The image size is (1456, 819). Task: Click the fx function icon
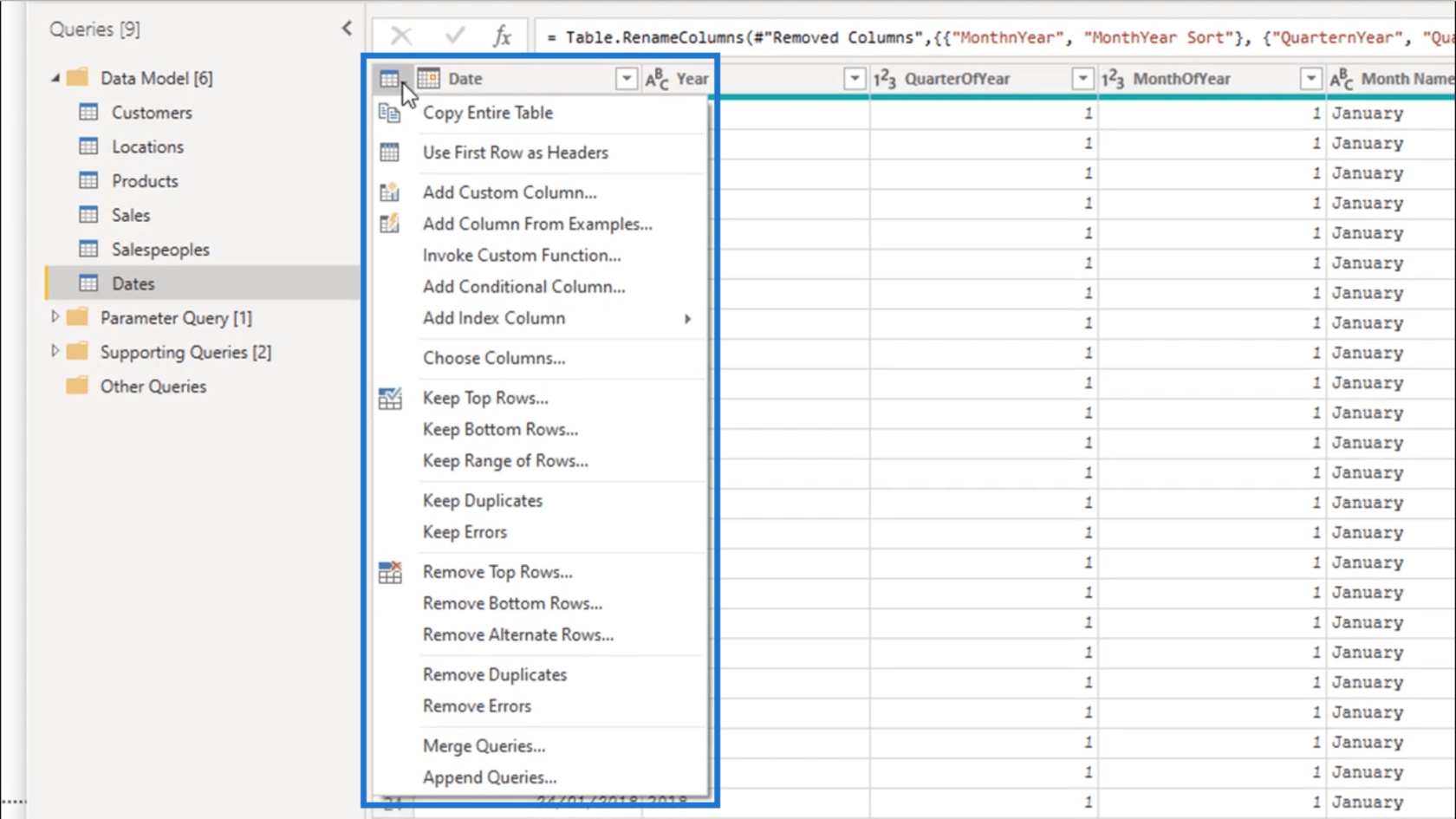pyautogui.click(x=502, y=36)
